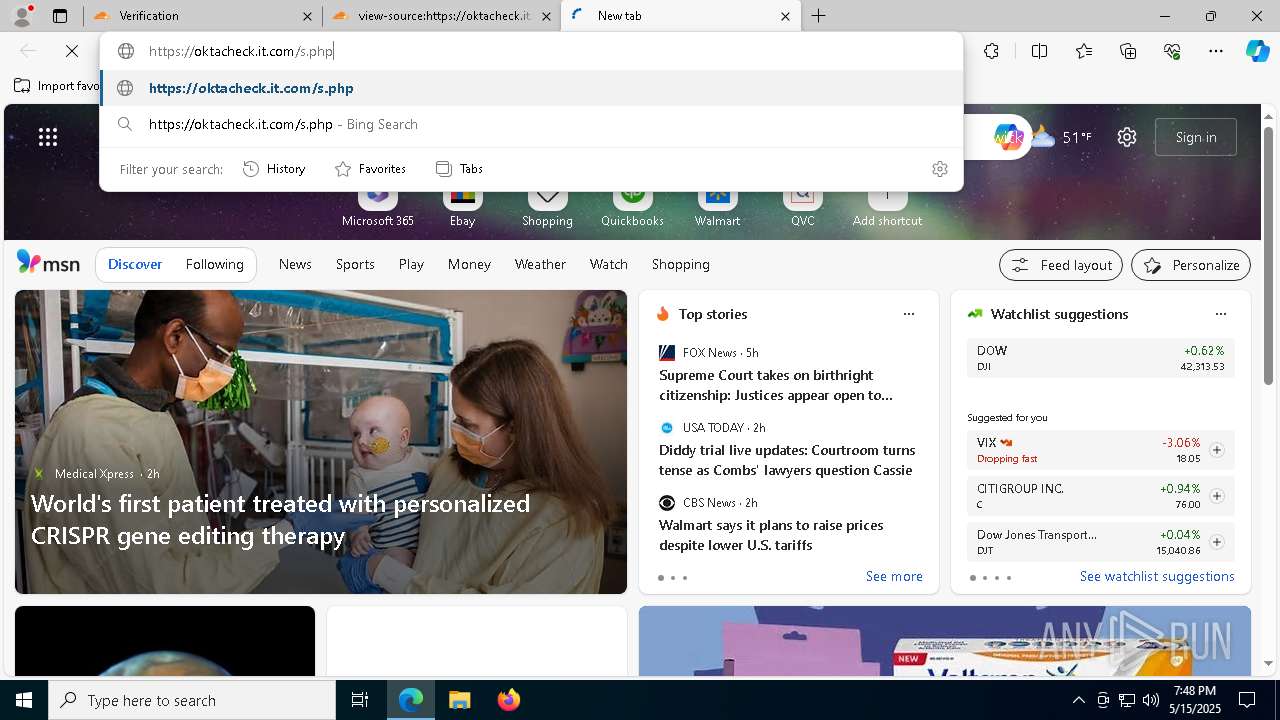
Task: Add Citigroup Inc. to the watchlist
Action: pos(1217,496)
